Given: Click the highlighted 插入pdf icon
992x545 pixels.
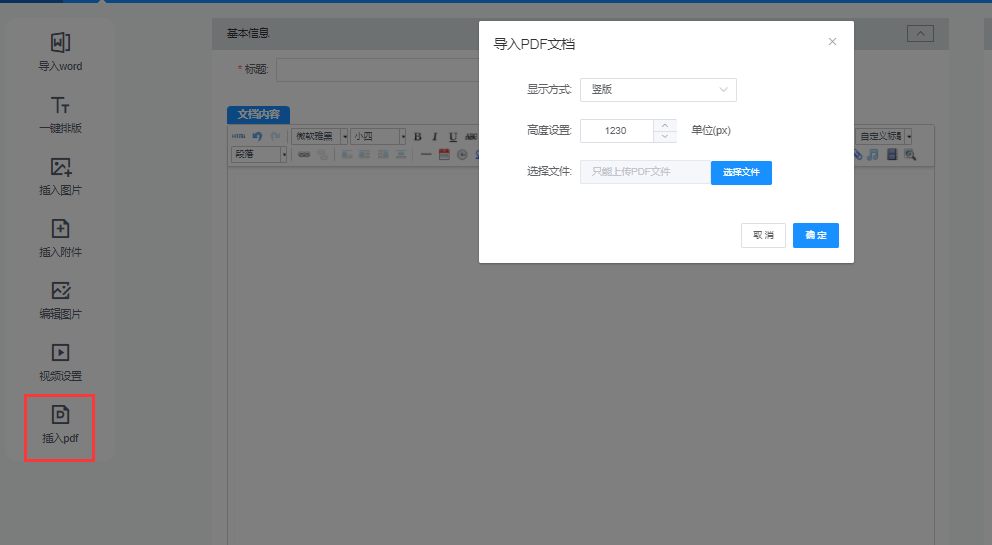Looking at the screenshot, I should point(60,425).
